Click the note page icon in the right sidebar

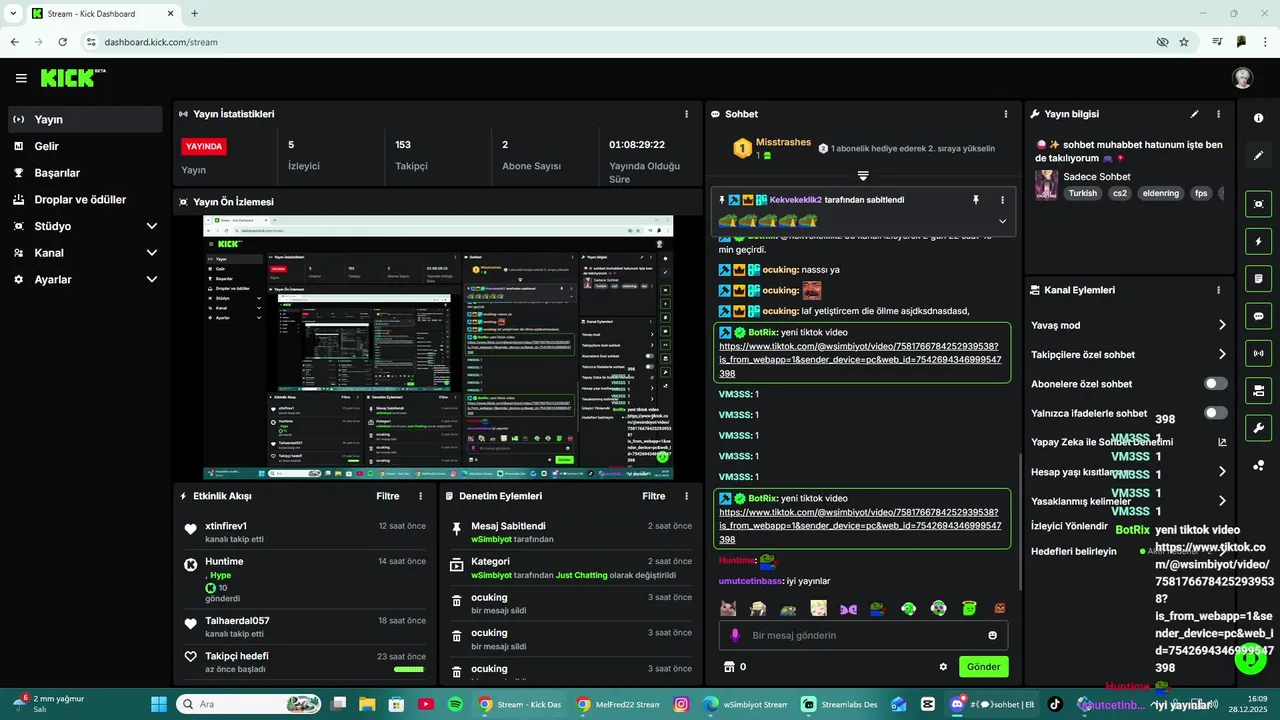click(x=1258, y=278)
